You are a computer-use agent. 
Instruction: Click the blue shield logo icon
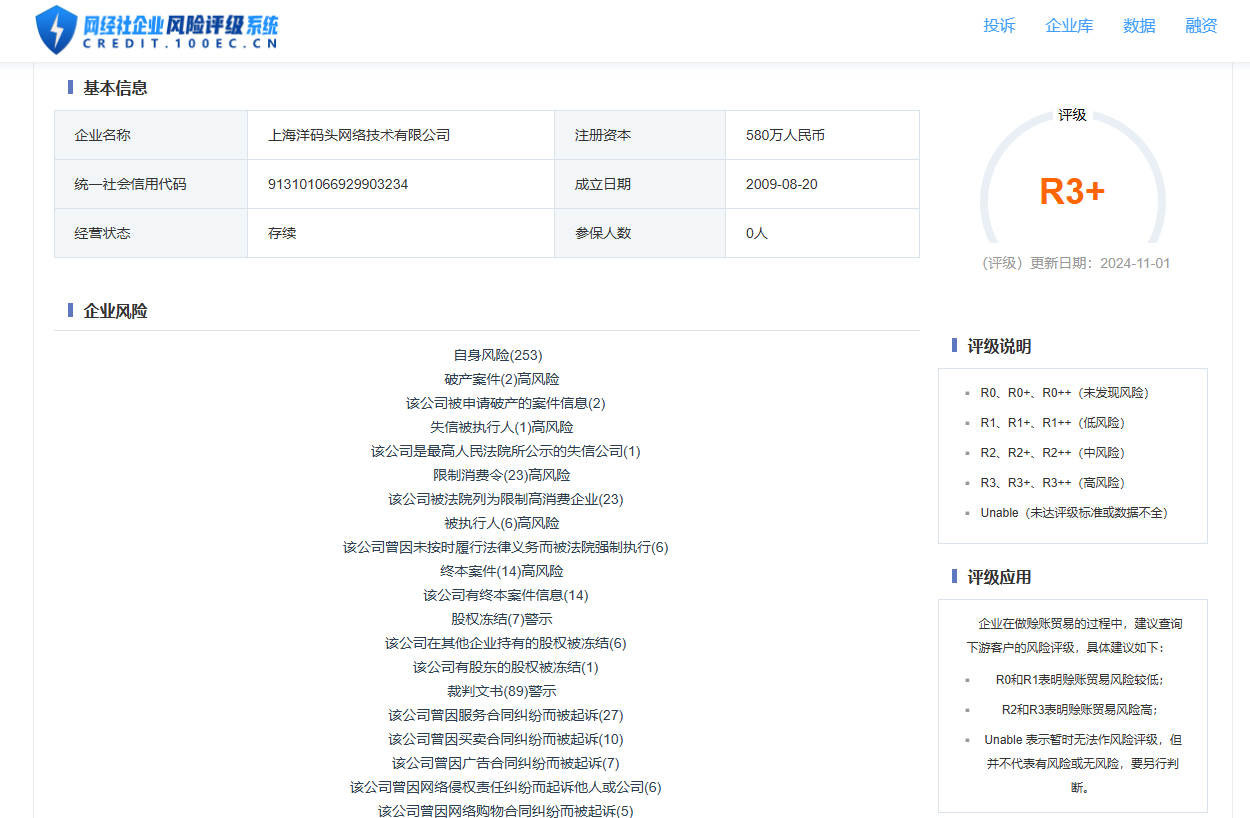(56, 29)
